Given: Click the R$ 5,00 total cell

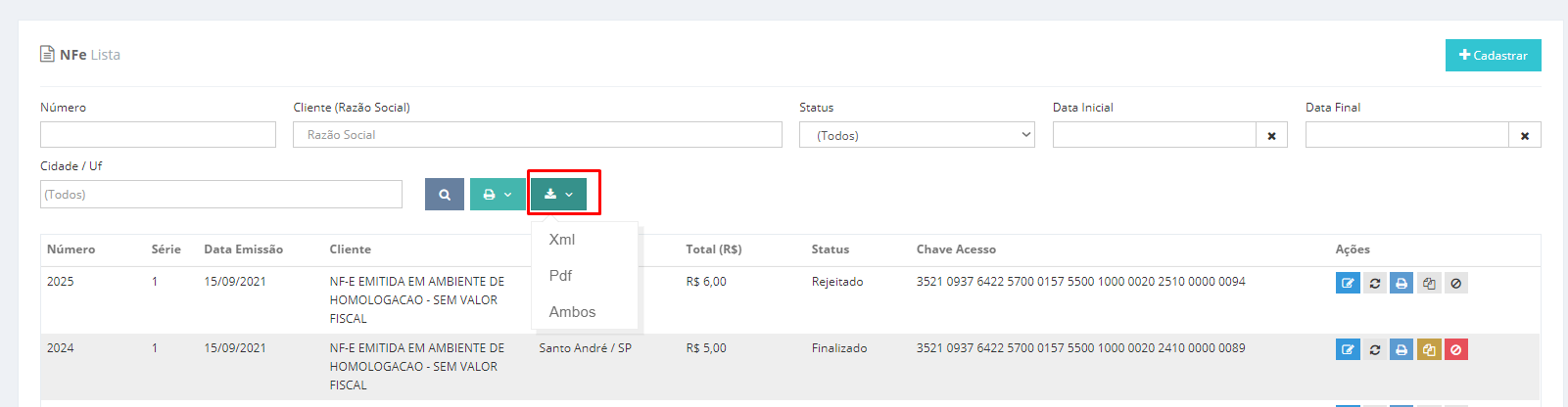Looking at the screenshot, I should click(706, 348).
